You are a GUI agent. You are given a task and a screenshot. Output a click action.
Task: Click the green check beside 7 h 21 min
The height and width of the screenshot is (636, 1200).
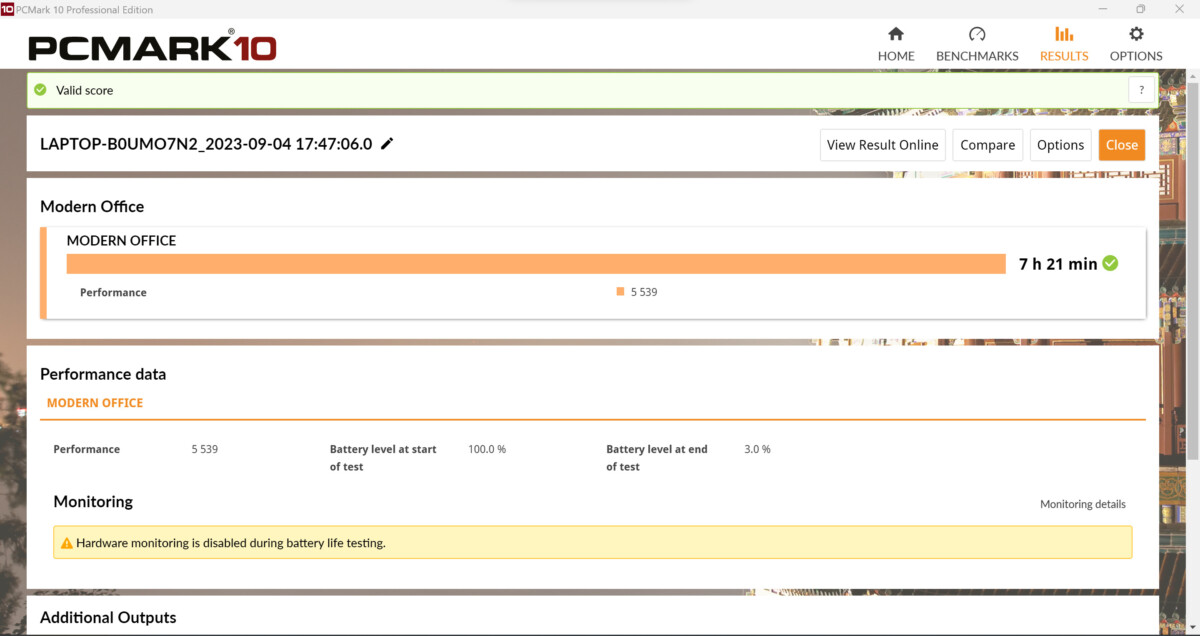(1110, 264)
